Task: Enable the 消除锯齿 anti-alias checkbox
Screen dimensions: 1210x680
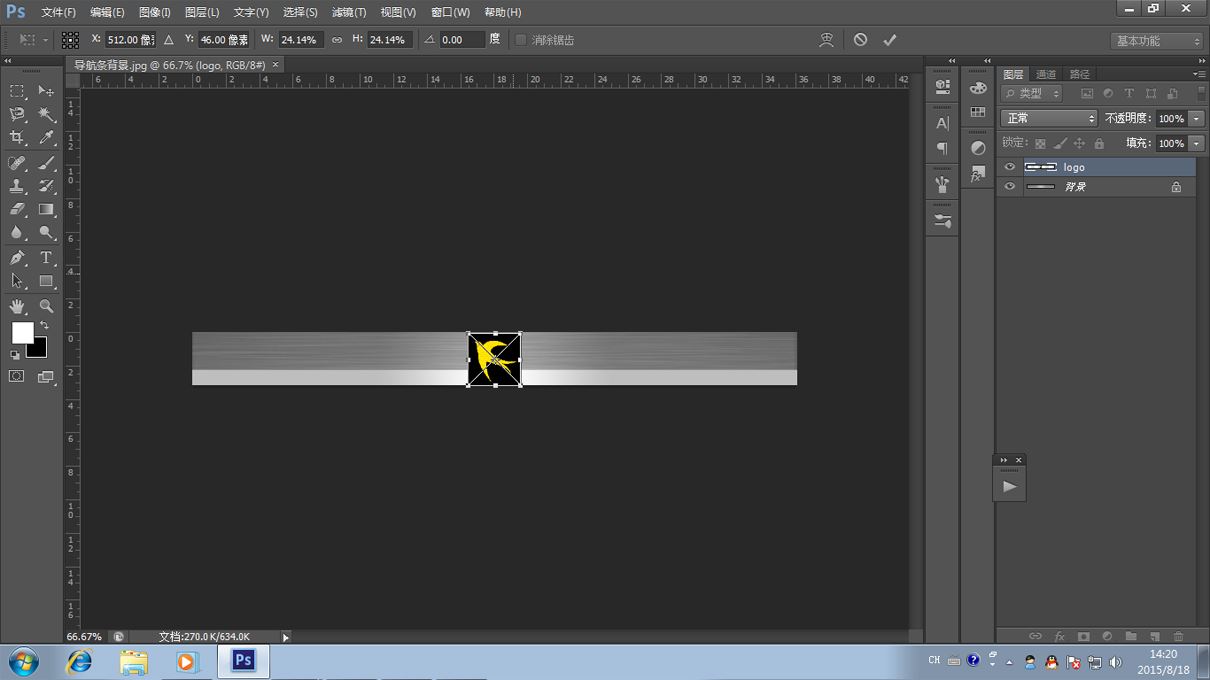Action: (520, 40)
